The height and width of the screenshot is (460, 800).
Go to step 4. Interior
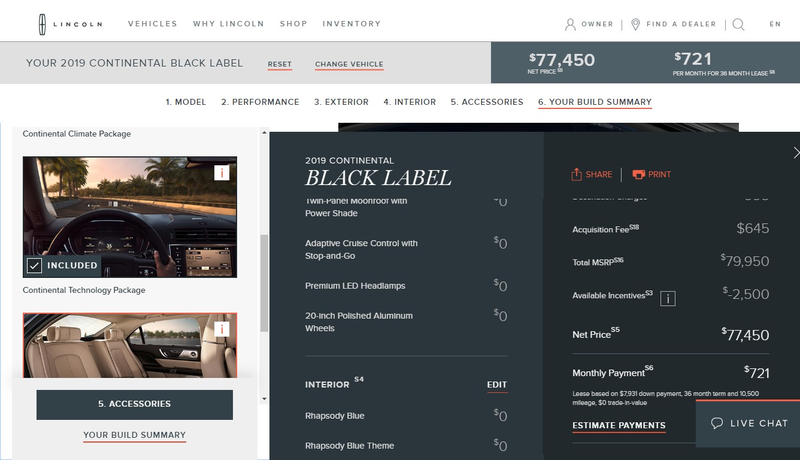410,102
